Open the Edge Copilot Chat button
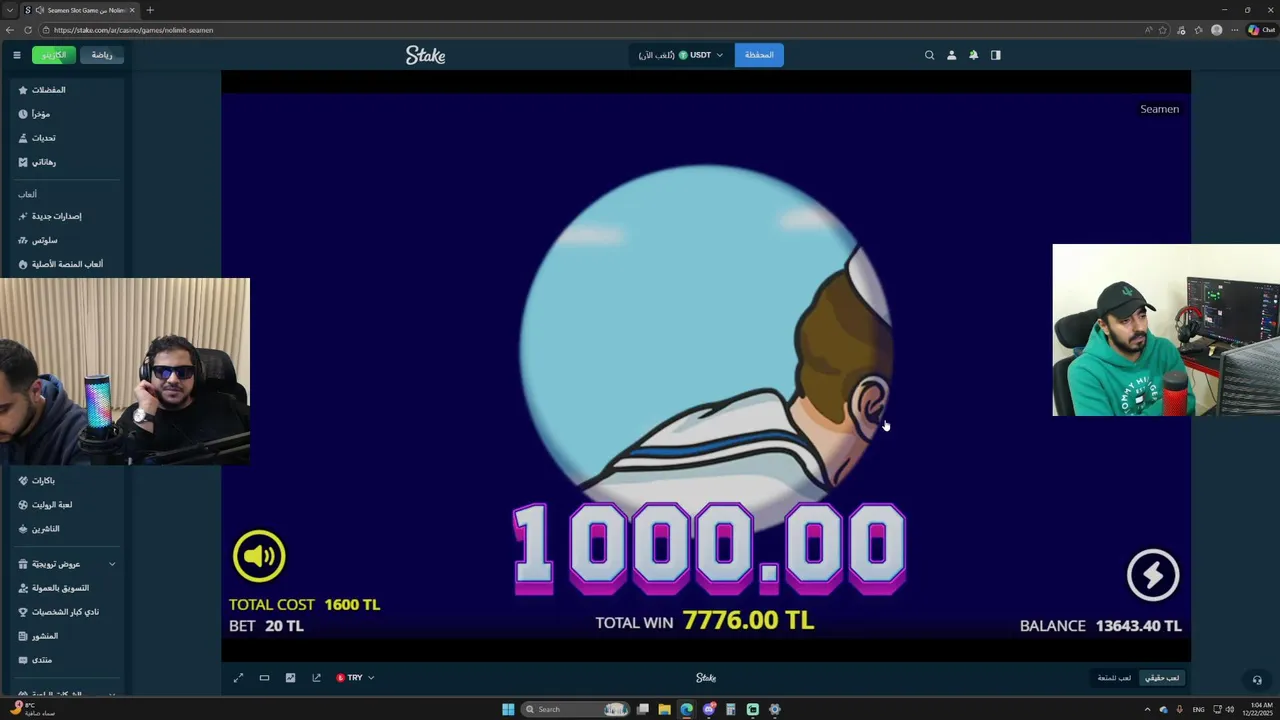The width and height of the screenshot is (1280, 720). (x=1260, y=30)
